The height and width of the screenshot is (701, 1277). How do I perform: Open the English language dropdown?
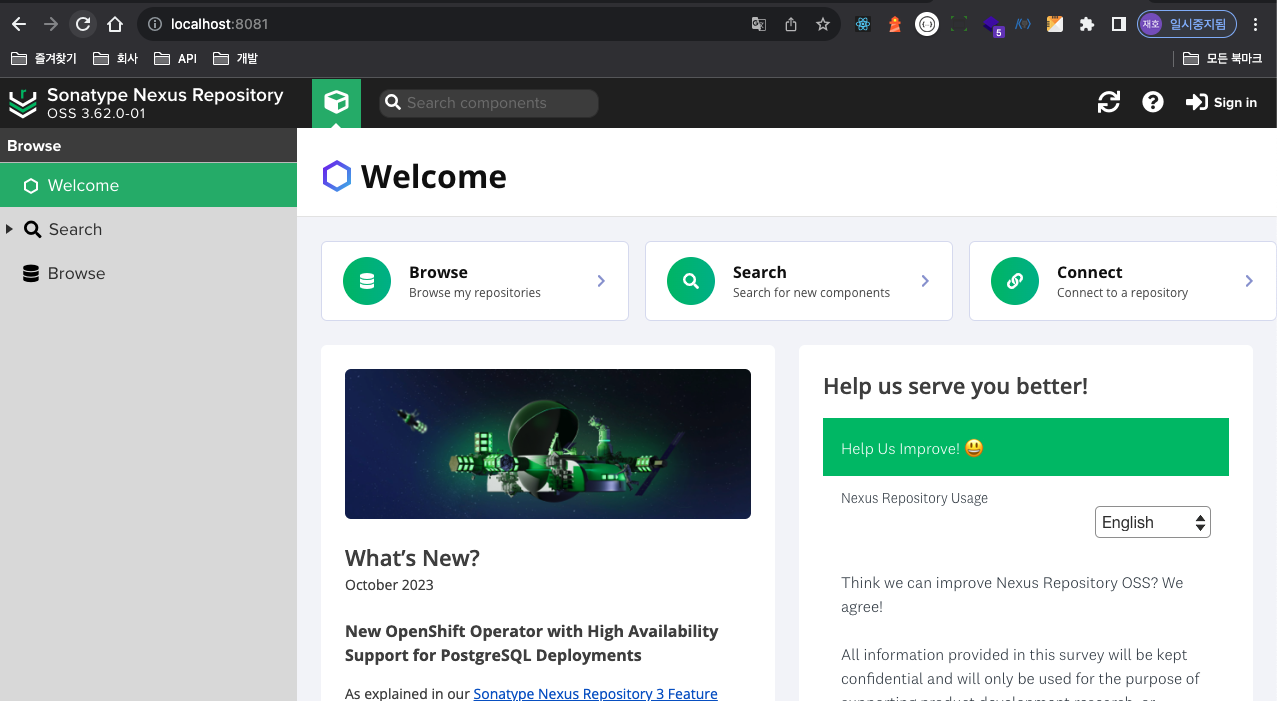1152,522
